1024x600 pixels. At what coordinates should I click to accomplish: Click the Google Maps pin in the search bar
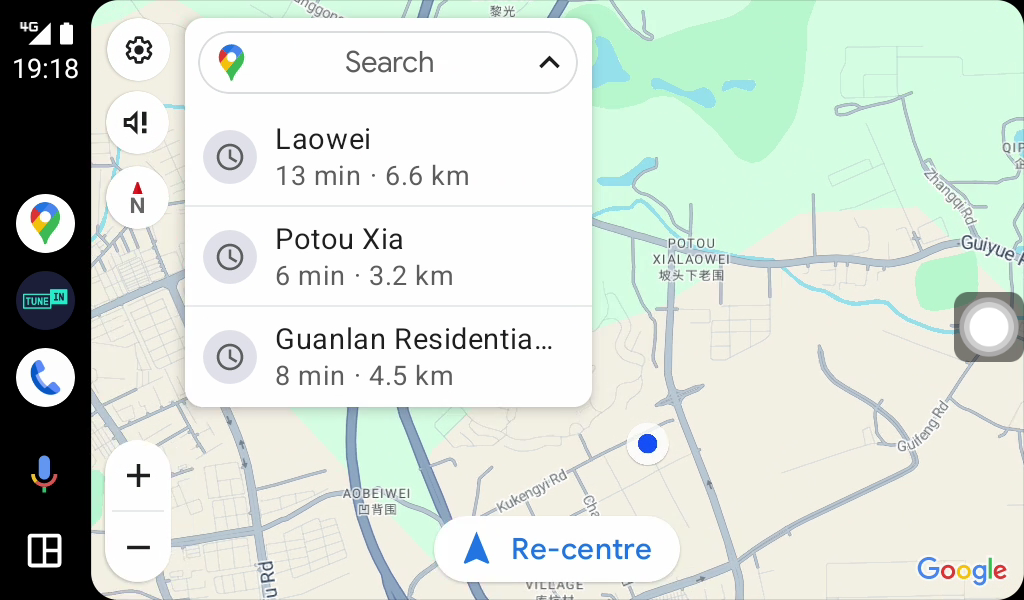coord(231,63)
